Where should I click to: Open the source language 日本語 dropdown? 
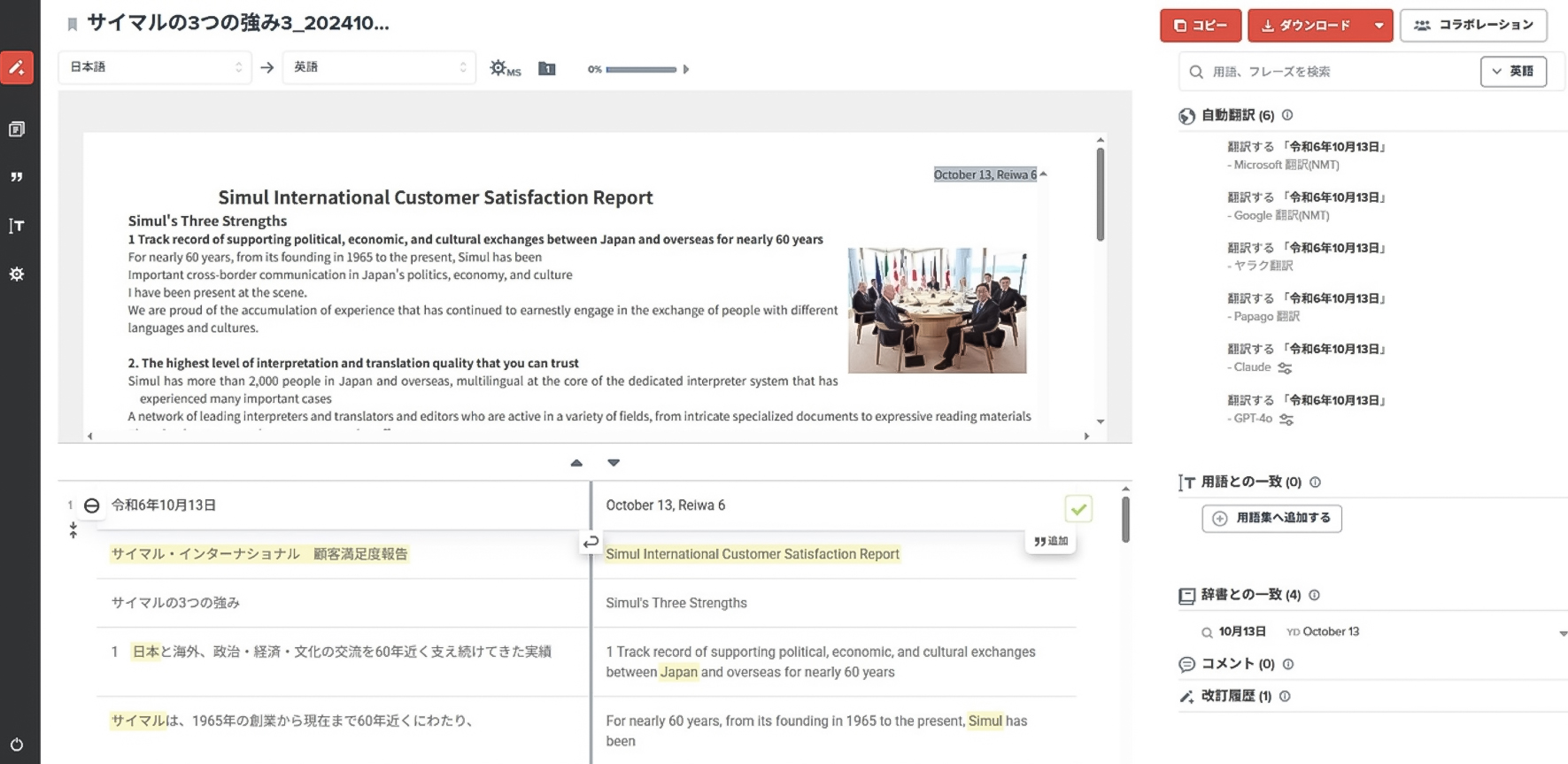[155, 67]
